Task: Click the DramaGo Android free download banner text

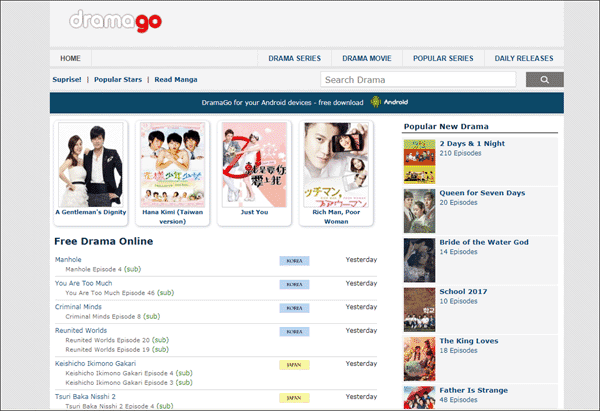Action: (282, 103)
